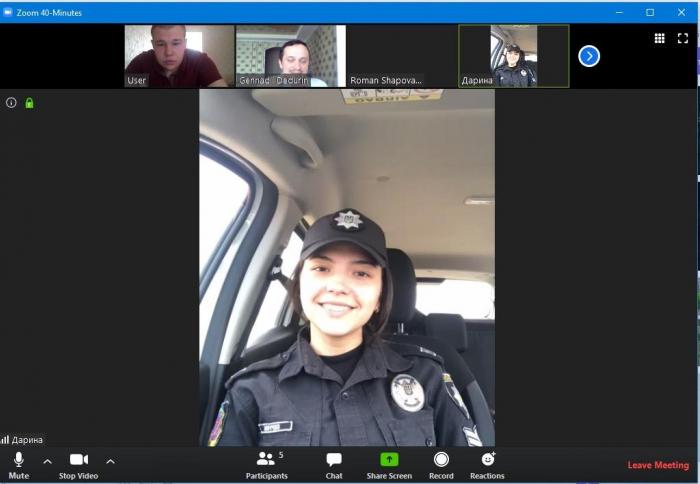700x484 pixels.
Task: Mute the microphone
Action: pos(18,463)
